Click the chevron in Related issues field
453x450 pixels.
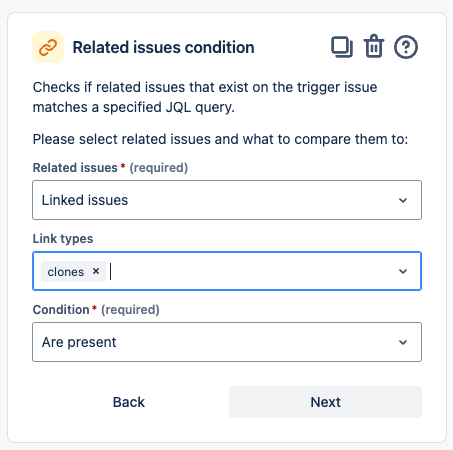click(x=403, y=200)
